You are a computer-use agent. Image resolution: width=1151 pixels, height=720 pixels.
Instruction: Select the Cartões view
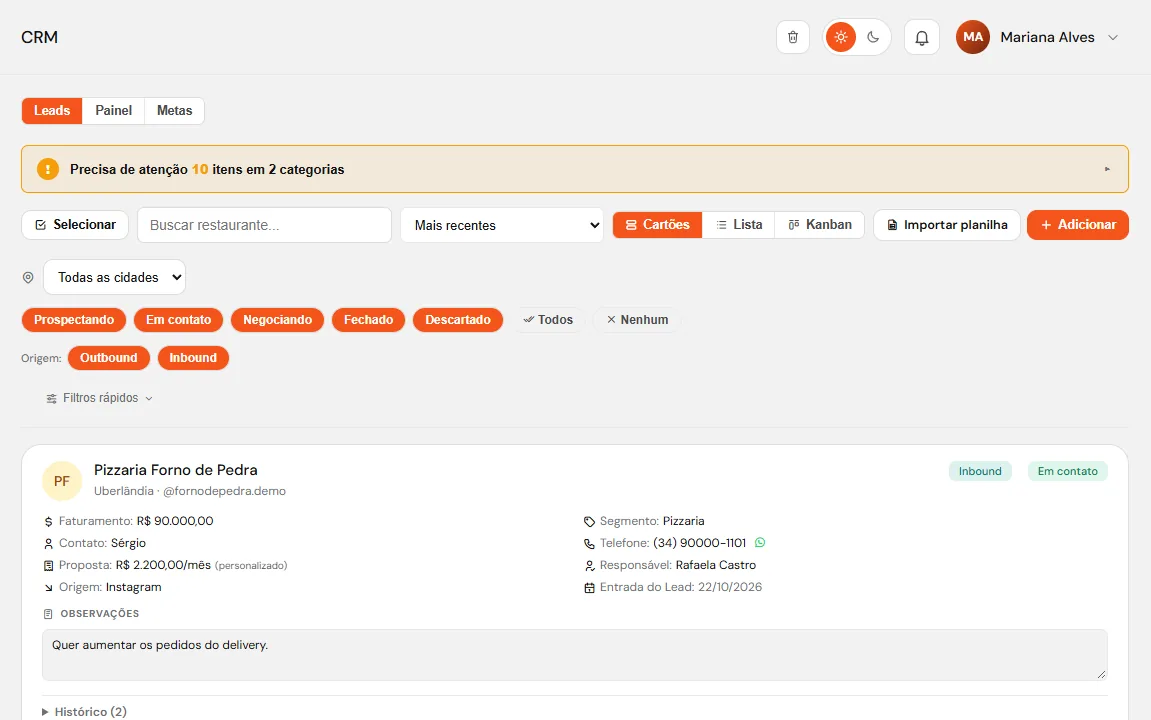coord(658,225)
